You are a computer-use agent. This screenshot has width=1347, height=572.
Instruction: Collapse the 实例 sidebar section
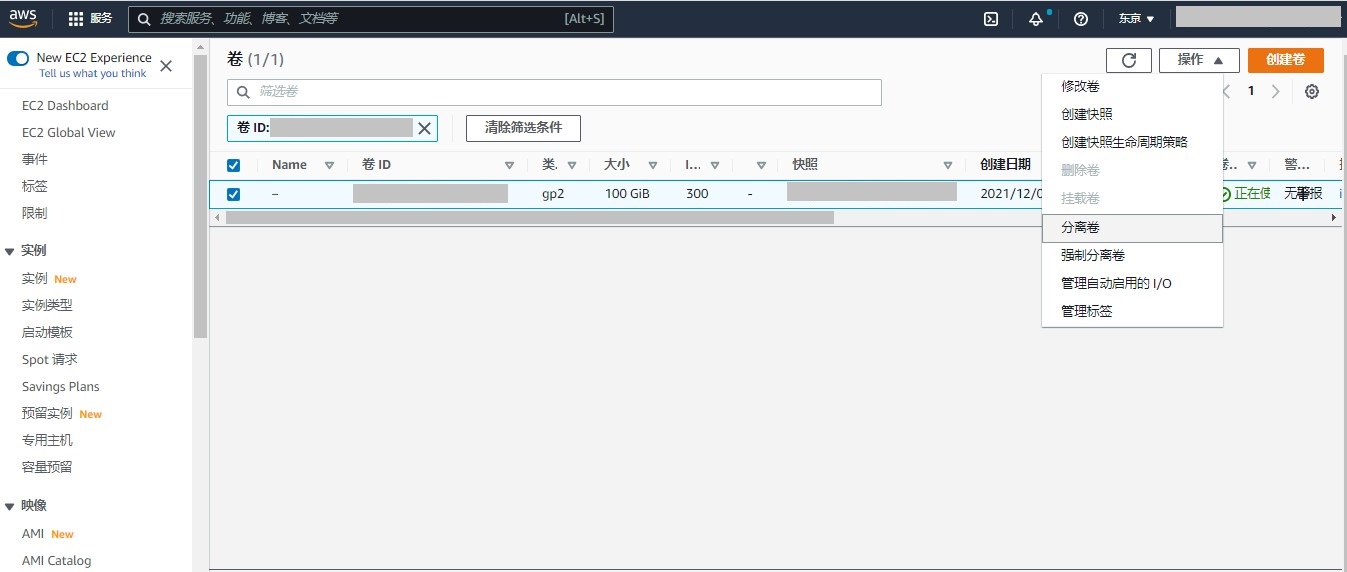[10, 251]
